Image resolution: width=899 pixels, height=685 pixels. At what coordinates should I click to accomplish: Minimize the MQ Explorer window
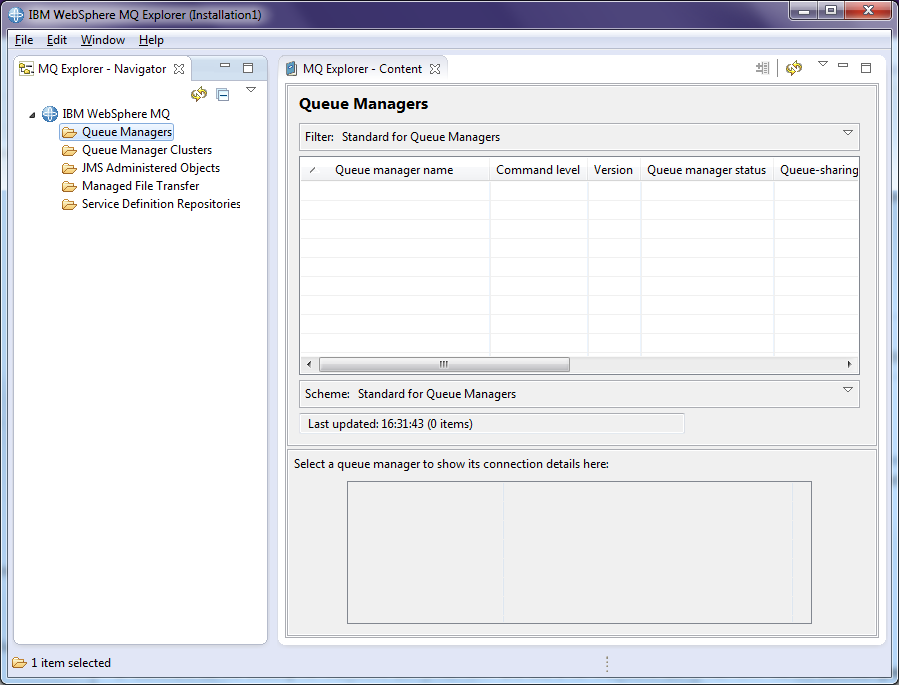[x=804, y=11]
